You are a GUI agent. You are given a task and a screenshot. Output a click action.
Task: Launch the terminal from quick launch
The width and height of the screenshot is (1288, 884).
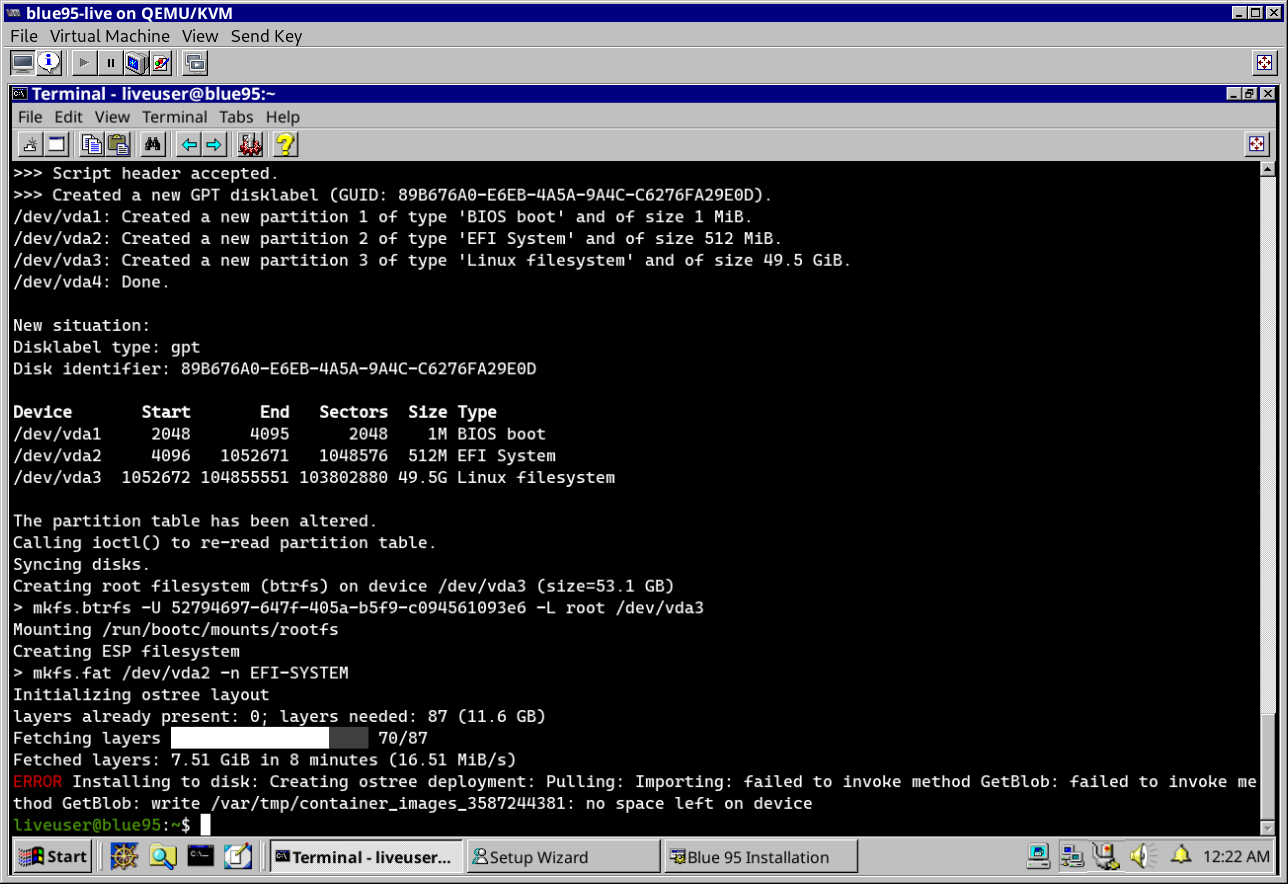click(200, 857)
